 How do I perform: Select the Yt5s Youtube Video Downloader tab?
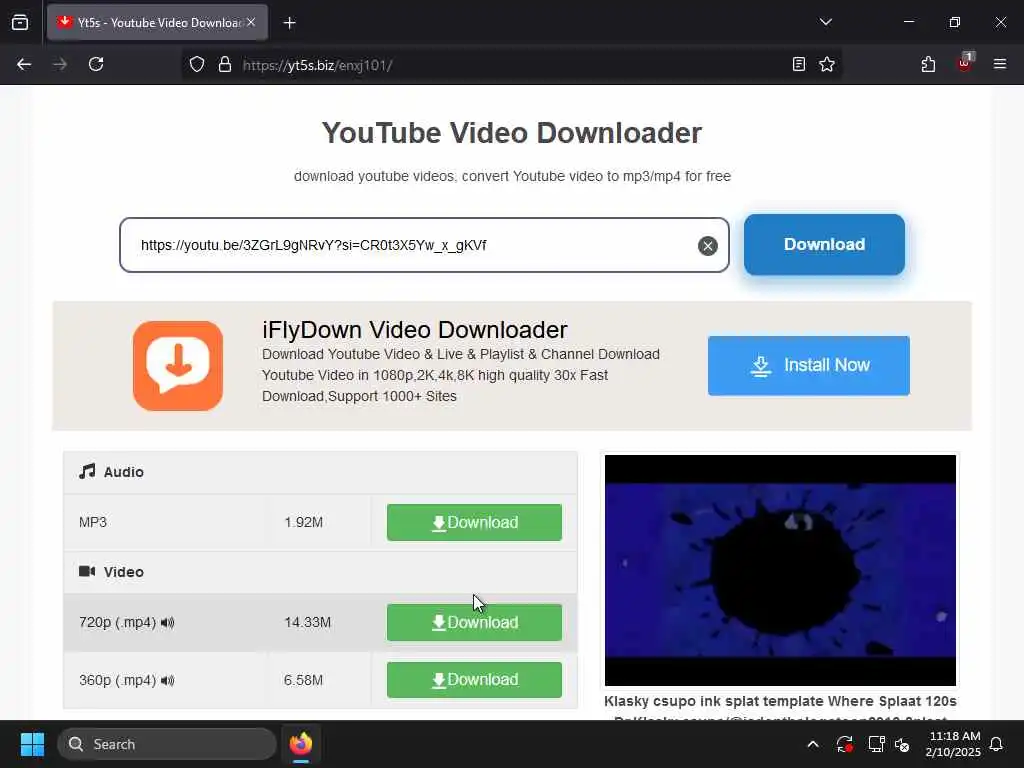pos(157,22)
